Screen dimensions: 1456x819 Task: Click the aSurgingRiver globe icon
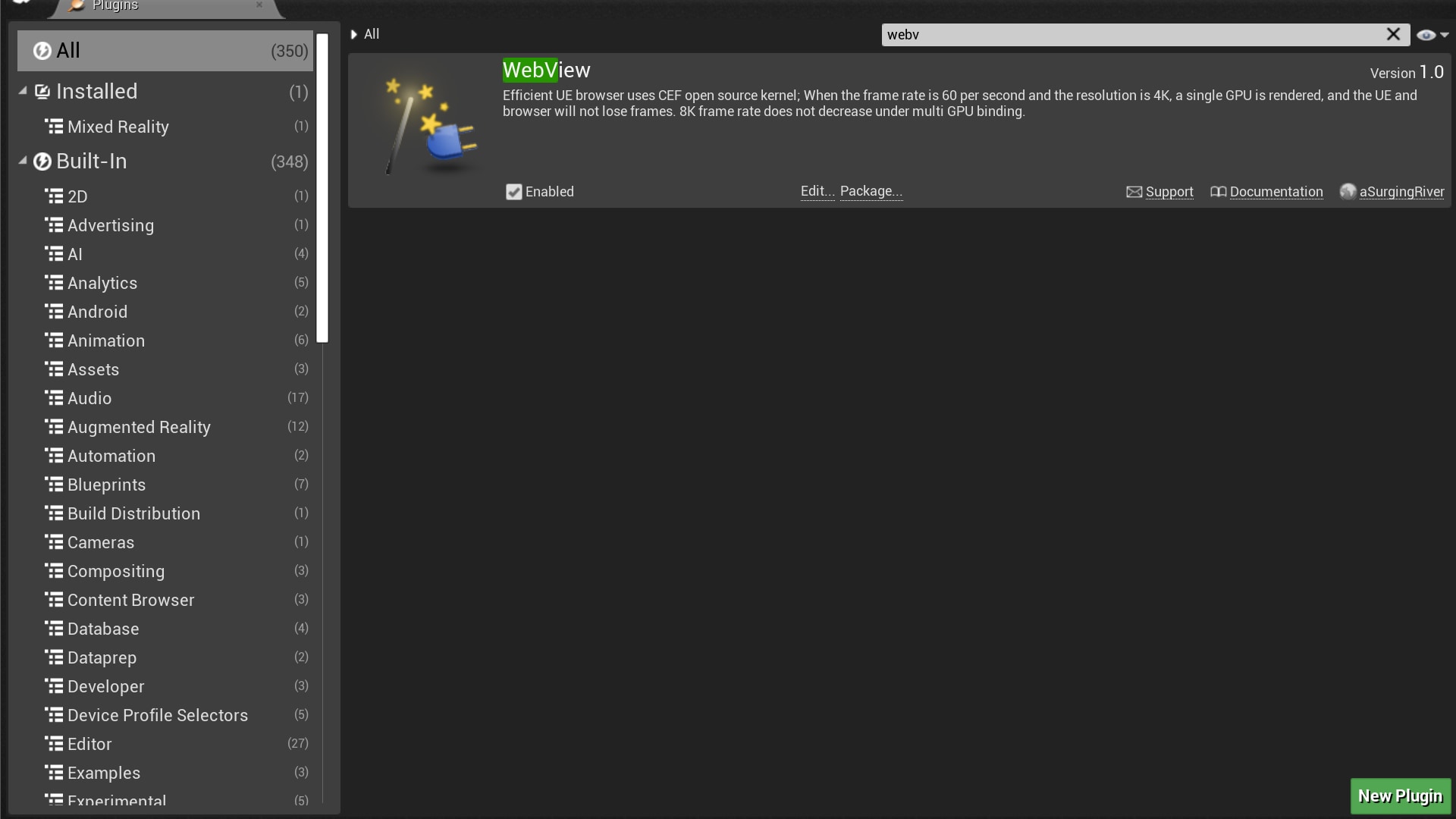1348,192
